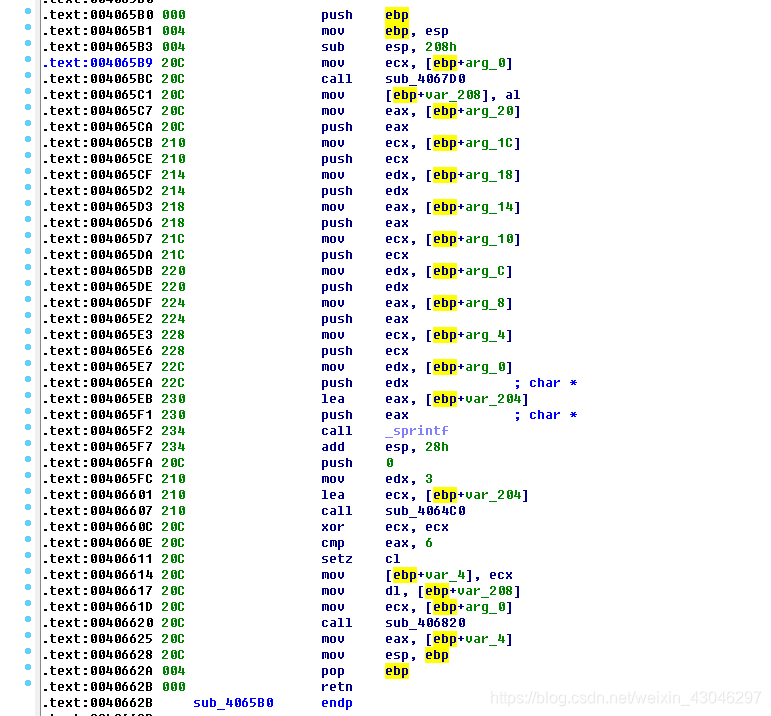Select the arg_8 operand
The width and height of the screenshot is (771, 716).
point(485,303)
